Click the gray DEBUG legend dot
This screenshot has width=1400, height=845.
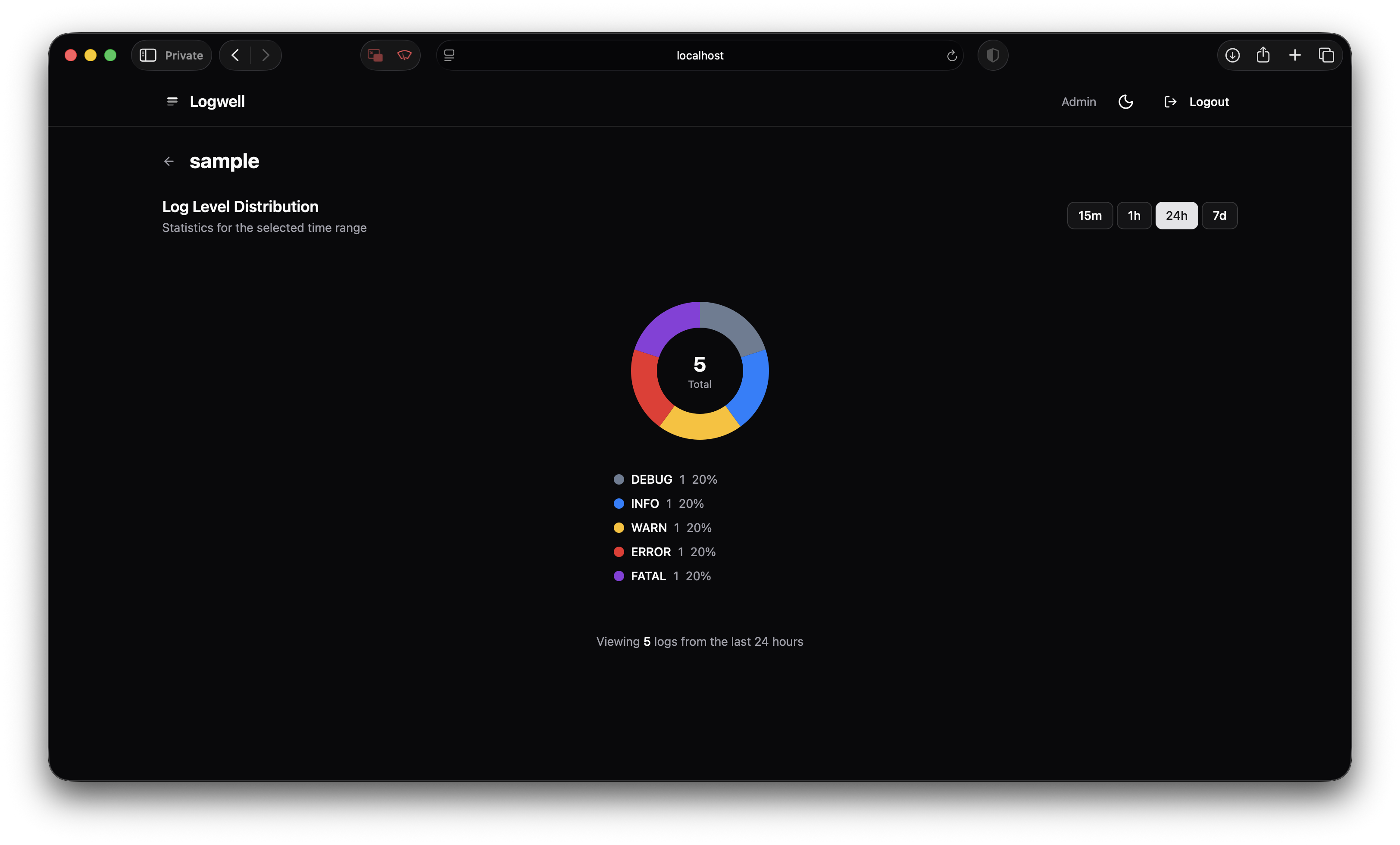tap(619, 479)
